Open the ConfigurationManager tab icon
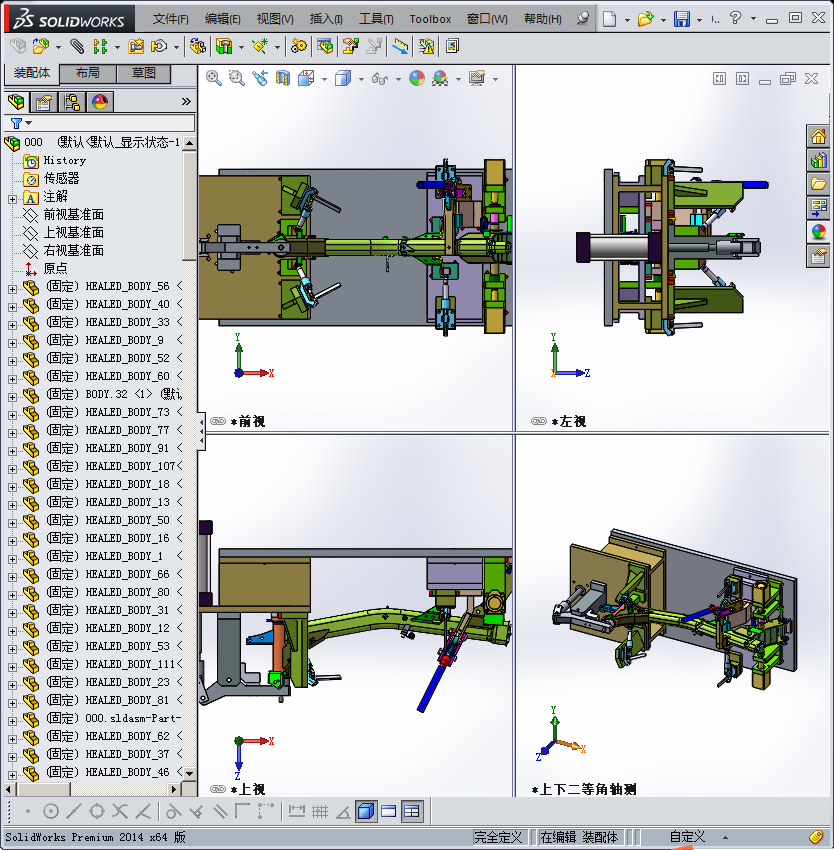The image size is (834, 850). point(72,102)
